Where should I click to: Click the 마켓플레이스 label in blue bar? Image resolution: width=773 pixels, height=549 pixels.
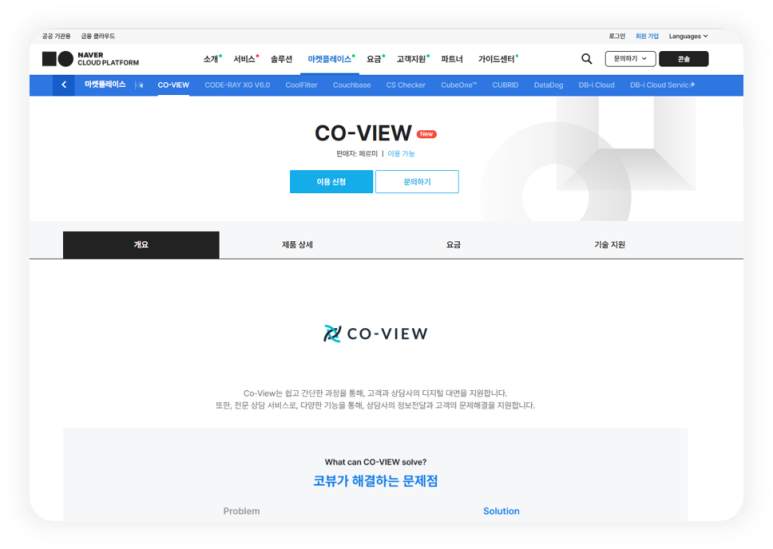tap(105, 85)
